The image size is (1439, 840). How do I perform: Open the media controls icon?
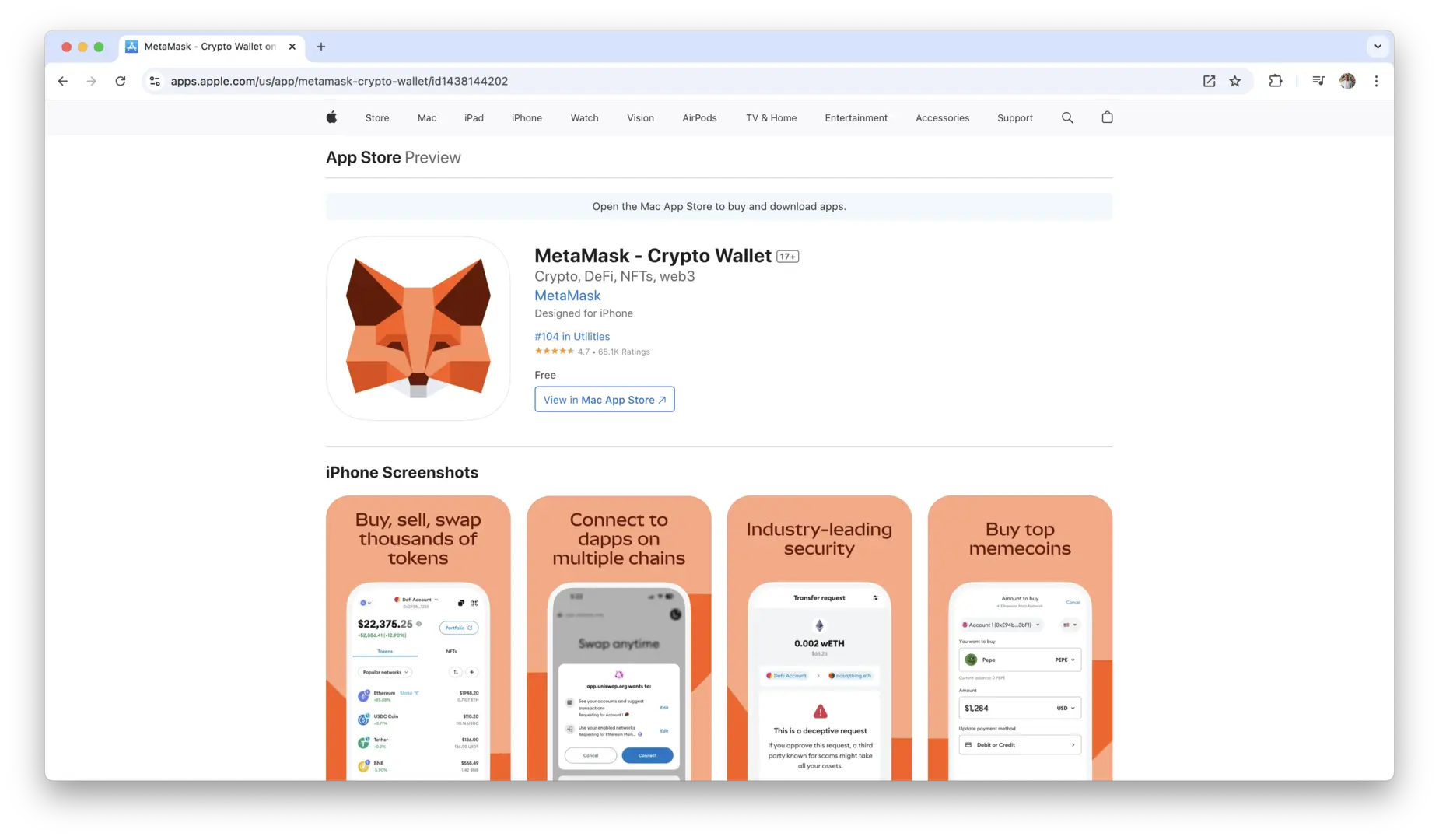(x=1318, y=81)
